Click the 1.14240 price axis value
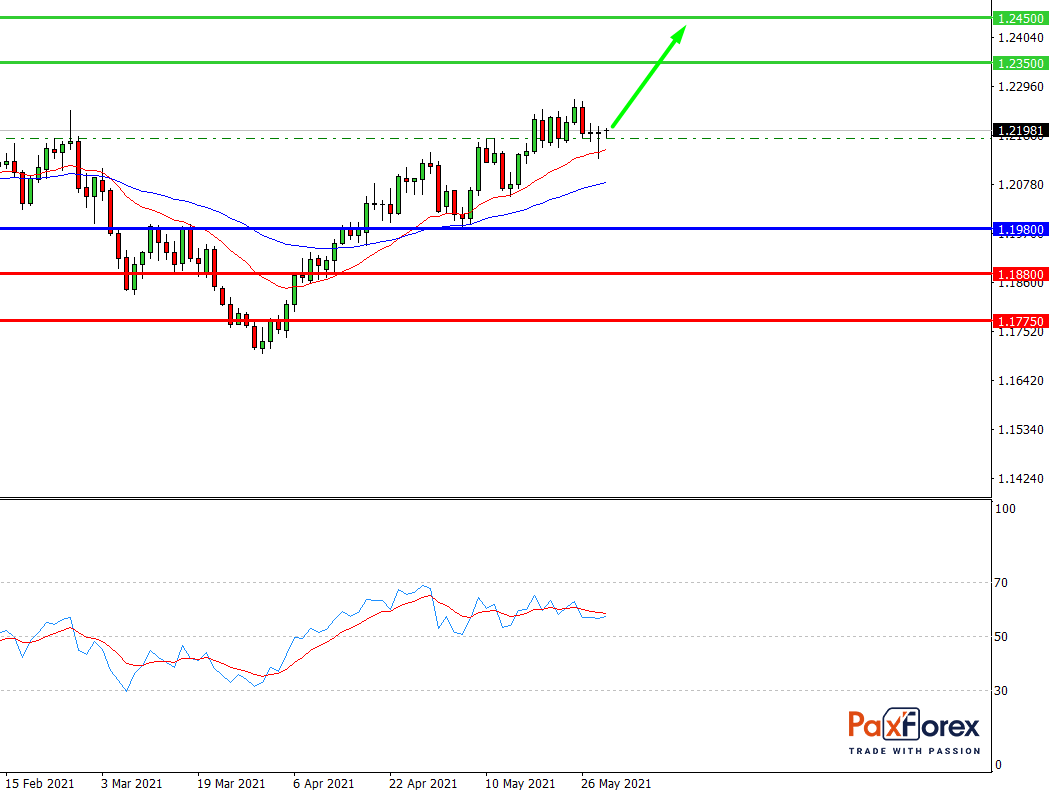The image size is (1053, 792). coord(1021,479)
